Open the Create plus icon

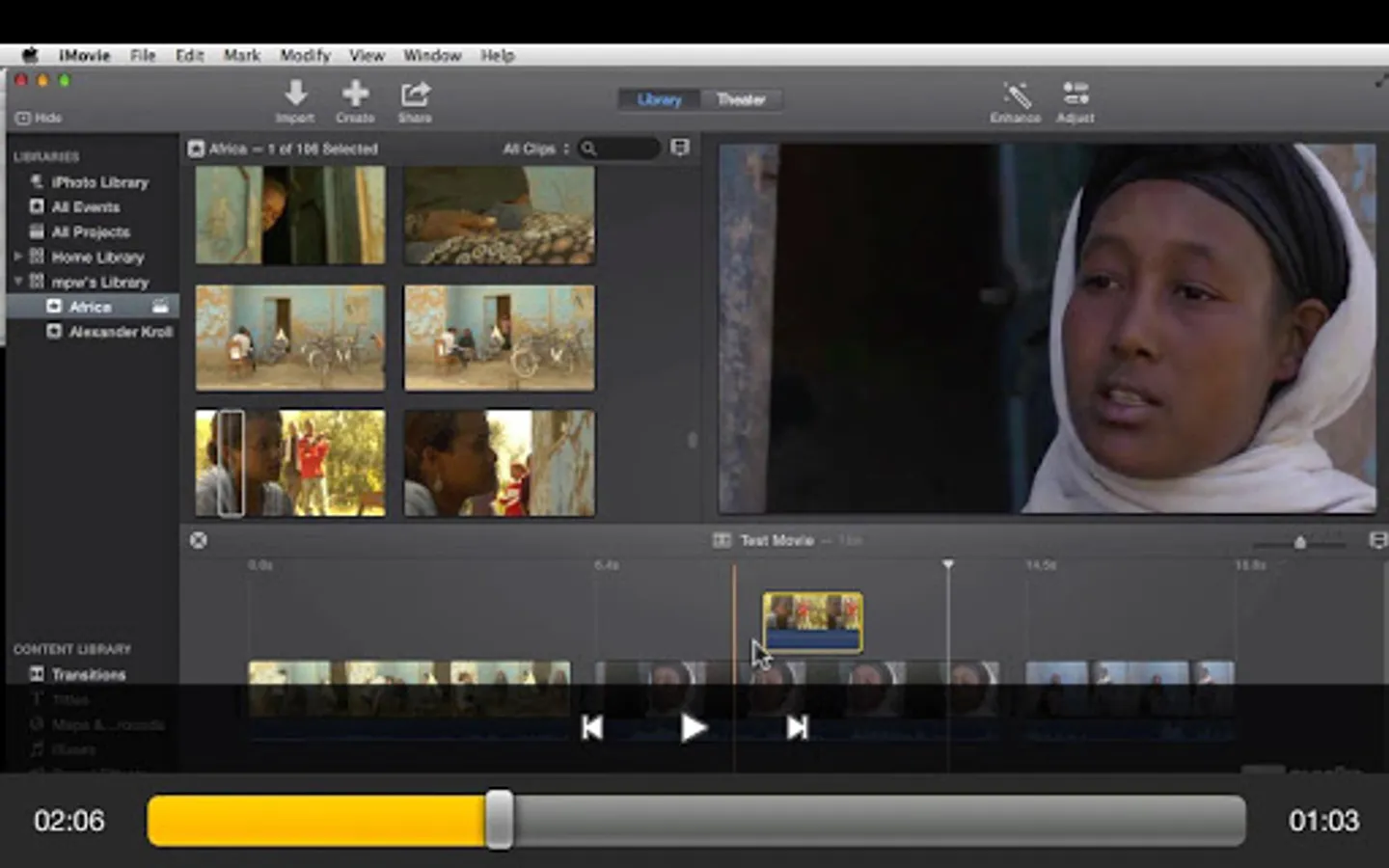pos(355,95)
